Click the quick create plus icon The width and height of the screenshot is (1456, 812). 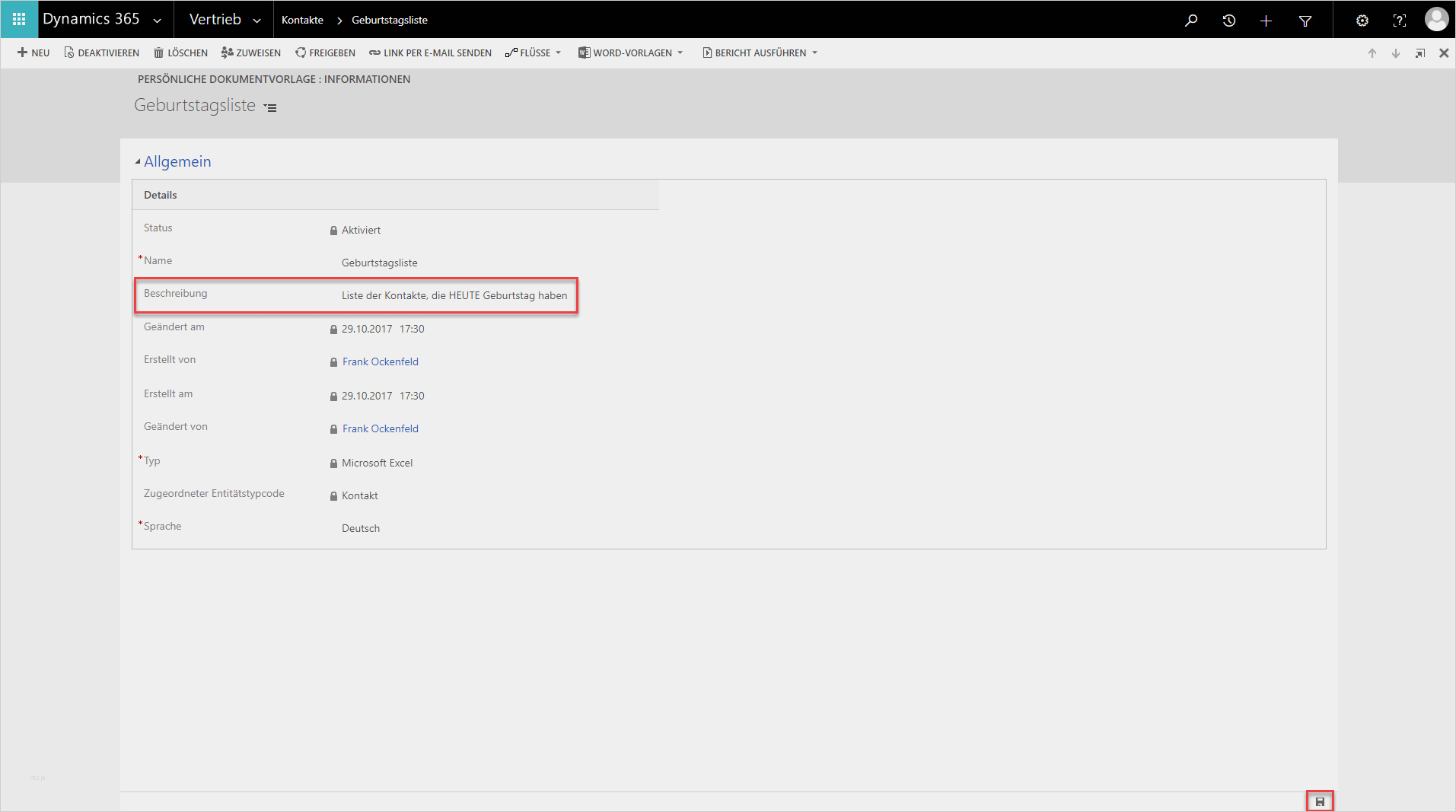point(1266,21)
